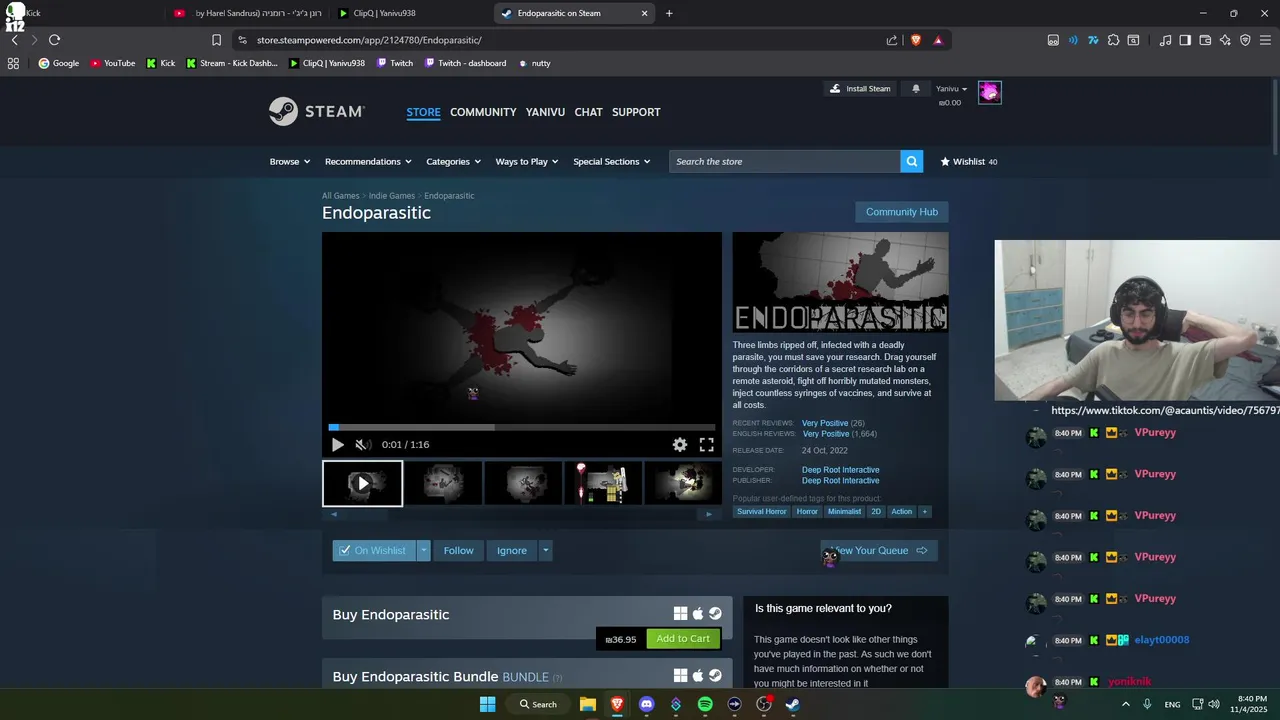Click the Brave Rewards triangle icon
This screenshot has width=1280, height=720.
pyautogui.click(x=938, y=40)
